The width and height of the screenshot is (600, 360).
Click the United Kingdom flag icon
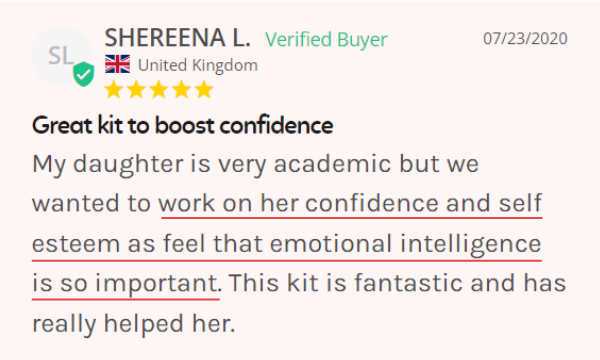(117, 64)
